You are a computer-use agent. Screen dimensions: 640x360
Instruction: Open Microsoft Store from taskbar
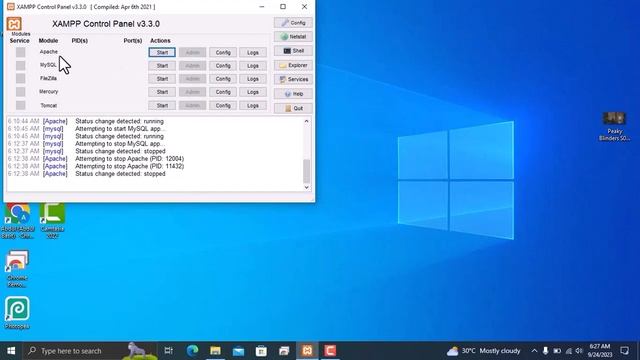(x=261, y=351)
